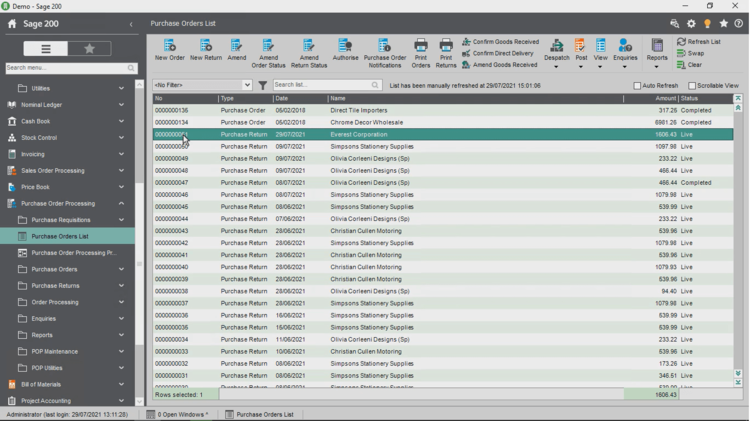This screenshot has width=750, height=421.
Task: Open the Enquiries toolbar menu
Action: pos(625,53)
